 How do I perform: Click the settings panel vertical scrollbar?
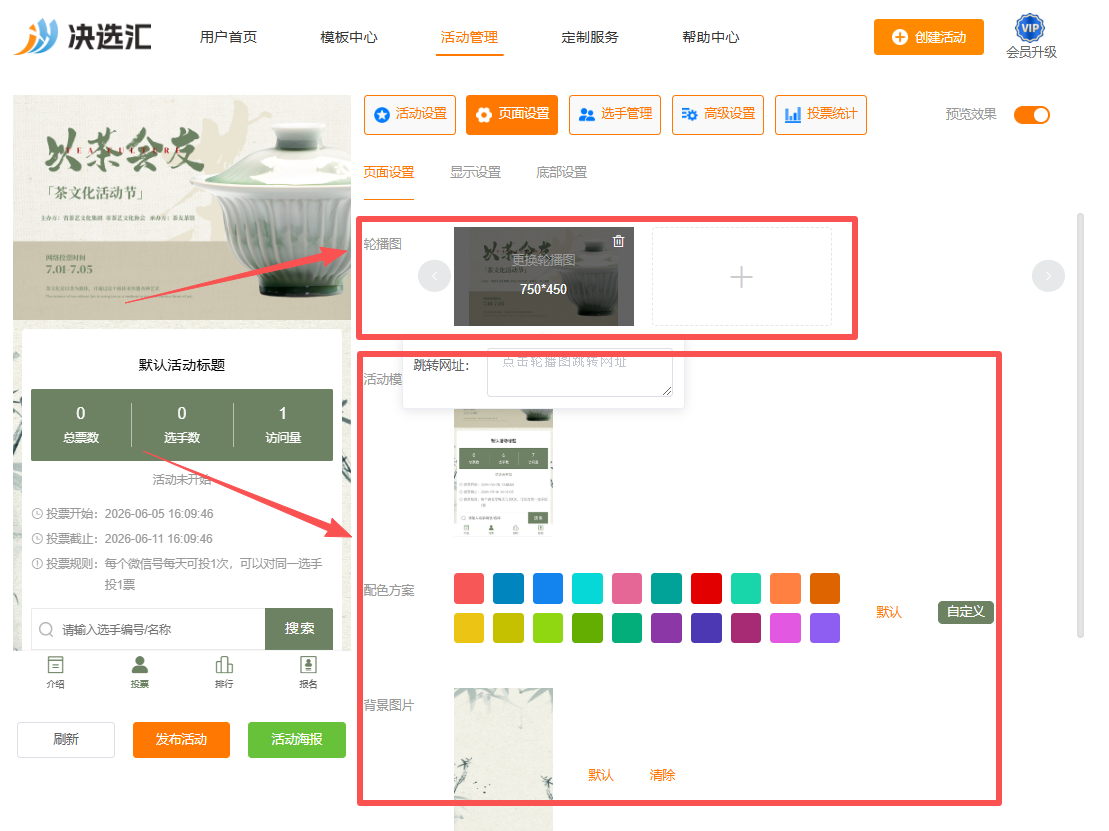pos(1080,424)
